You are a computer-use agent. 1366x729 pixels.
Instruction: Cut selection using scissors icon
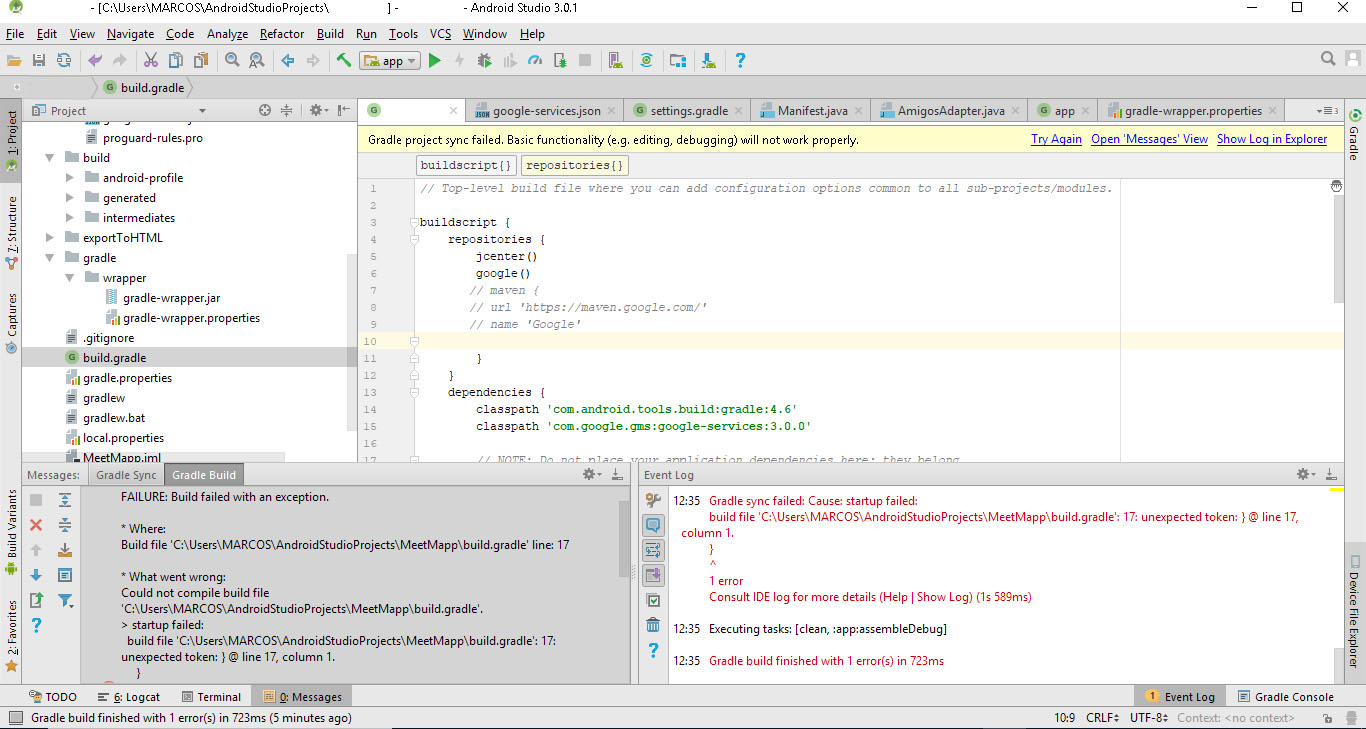[x=151, y=61]
